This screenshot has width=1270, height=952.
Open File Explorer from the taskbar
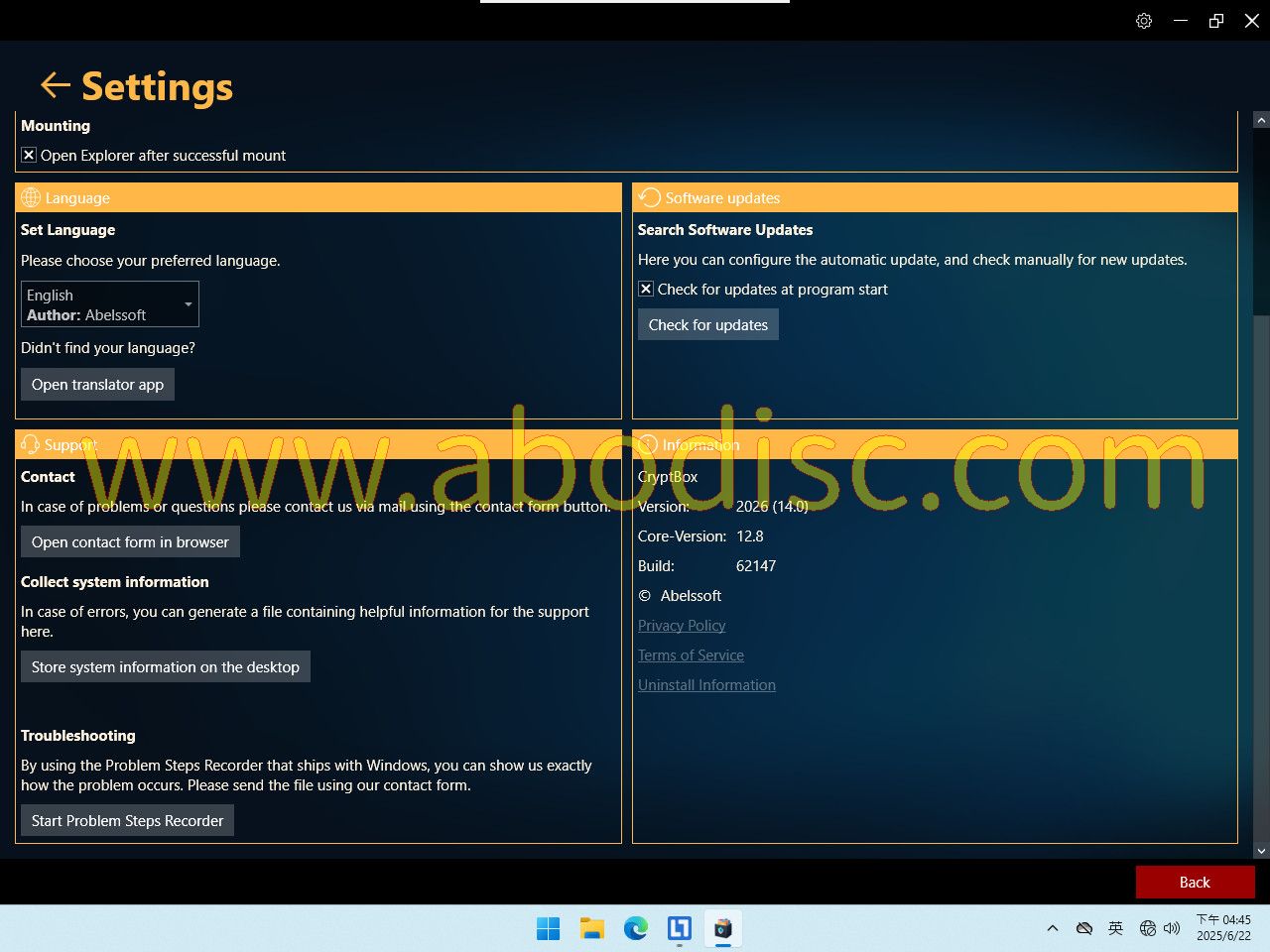point(592,928)
